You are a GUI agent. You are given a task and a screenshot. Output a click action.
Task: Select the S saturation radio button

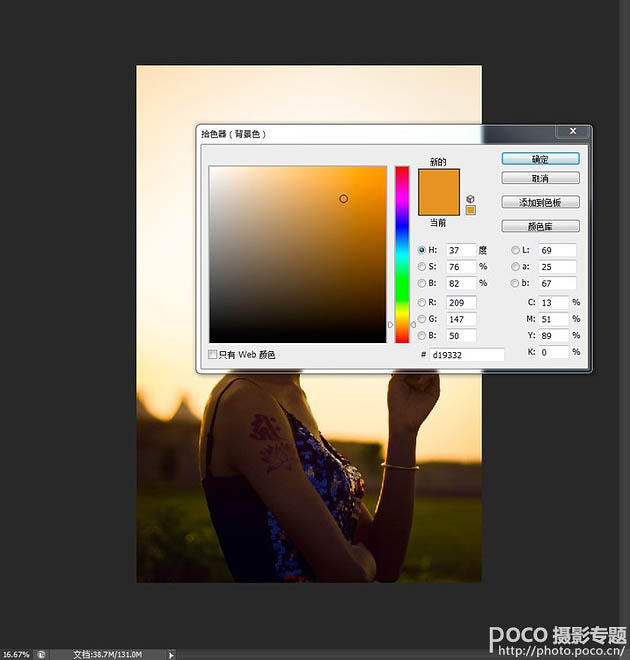click(x=421, y=267)
